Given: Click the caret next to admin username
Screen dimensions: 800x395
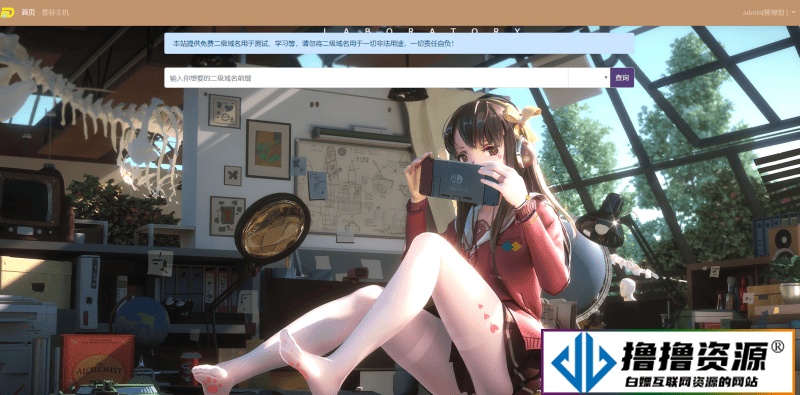Looking at the screenshot, I should click(794, 13).
